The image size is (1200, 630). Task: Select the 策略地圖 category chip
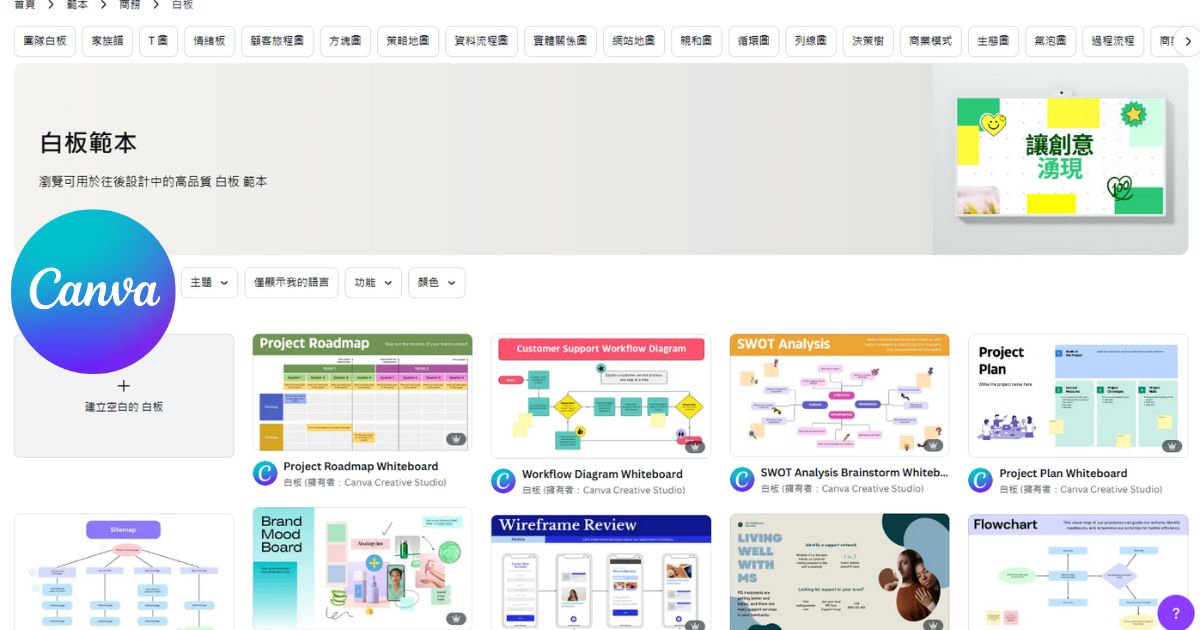(408, 42)
